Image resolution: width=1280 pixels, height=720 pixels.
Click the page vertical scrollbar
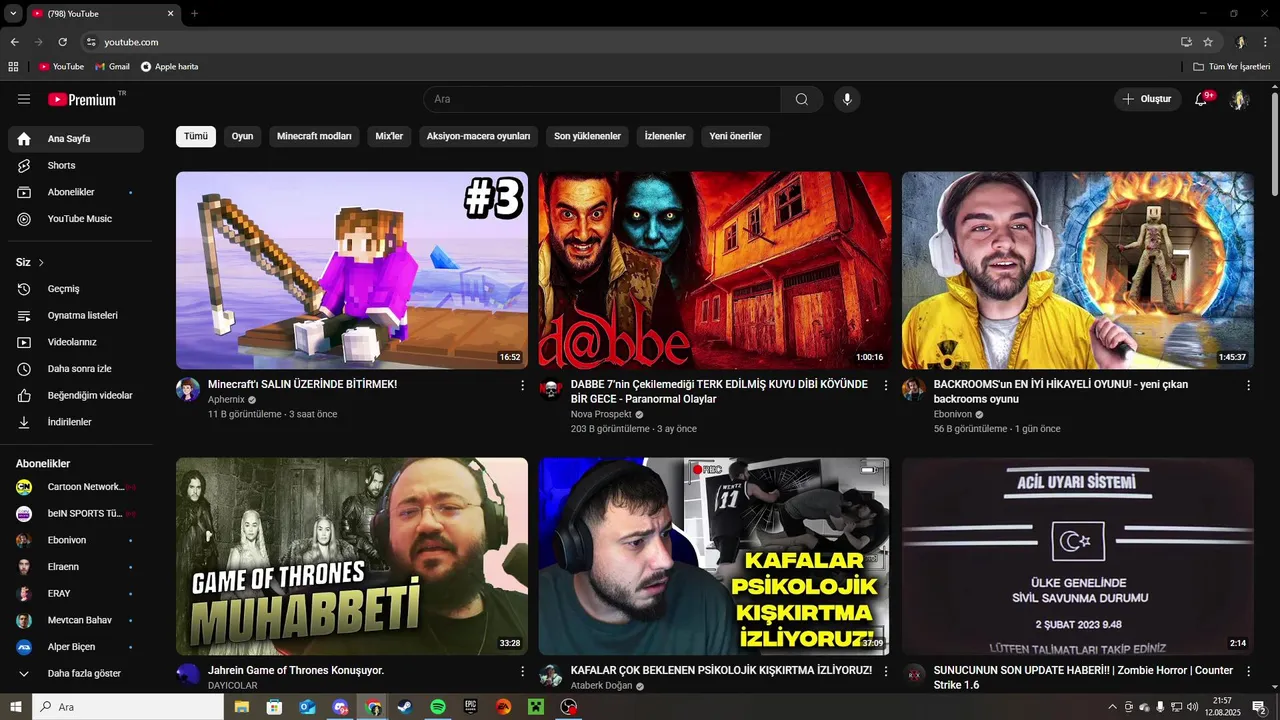pyautogui.click(x=1274, y=145)
